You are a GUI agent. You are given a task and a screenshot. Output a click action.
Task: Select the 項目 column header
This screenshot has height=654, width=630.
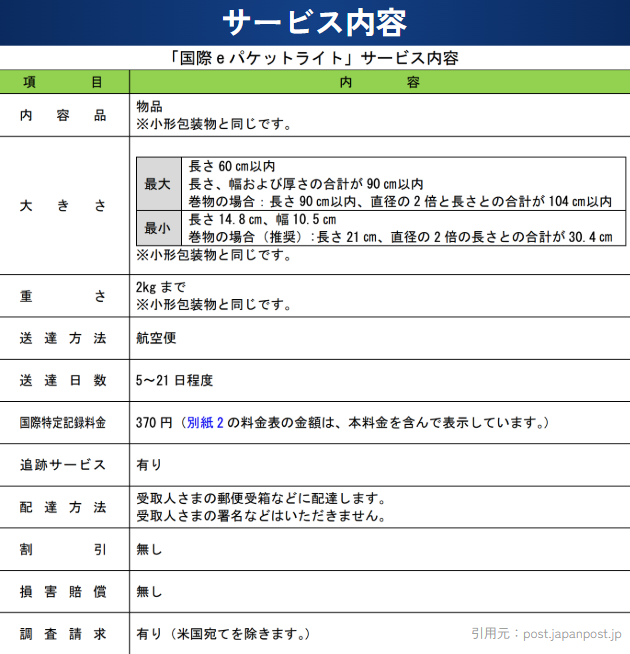[63, 82]
